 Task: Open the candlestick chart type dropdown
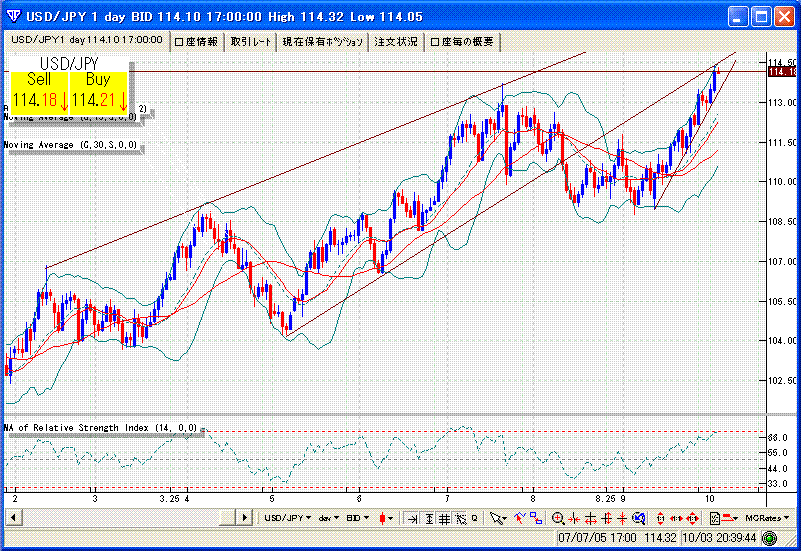pos(385,518)
